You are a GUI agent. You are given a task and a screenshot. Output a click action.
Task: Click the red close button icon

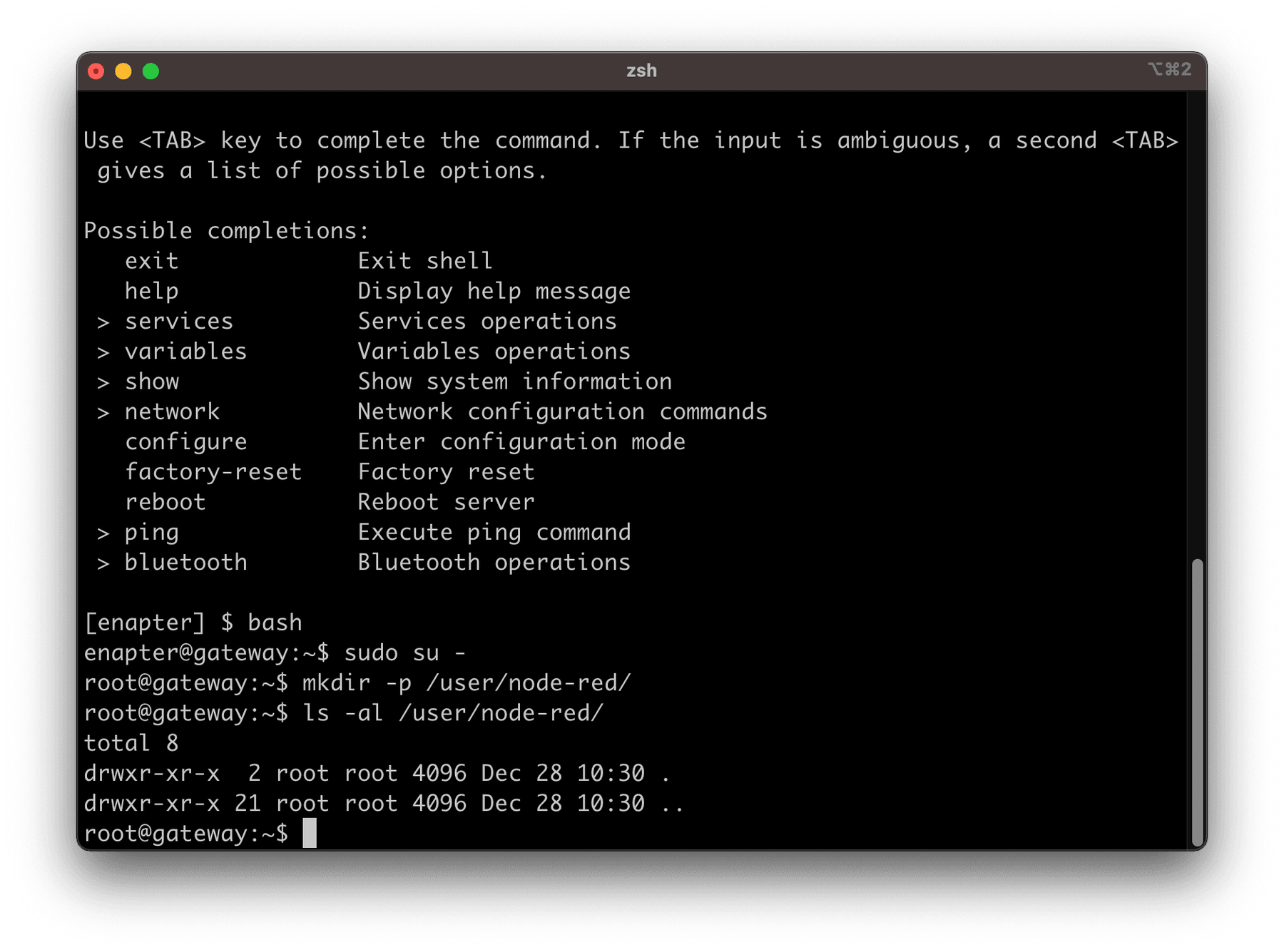click(x=96, y=71)
